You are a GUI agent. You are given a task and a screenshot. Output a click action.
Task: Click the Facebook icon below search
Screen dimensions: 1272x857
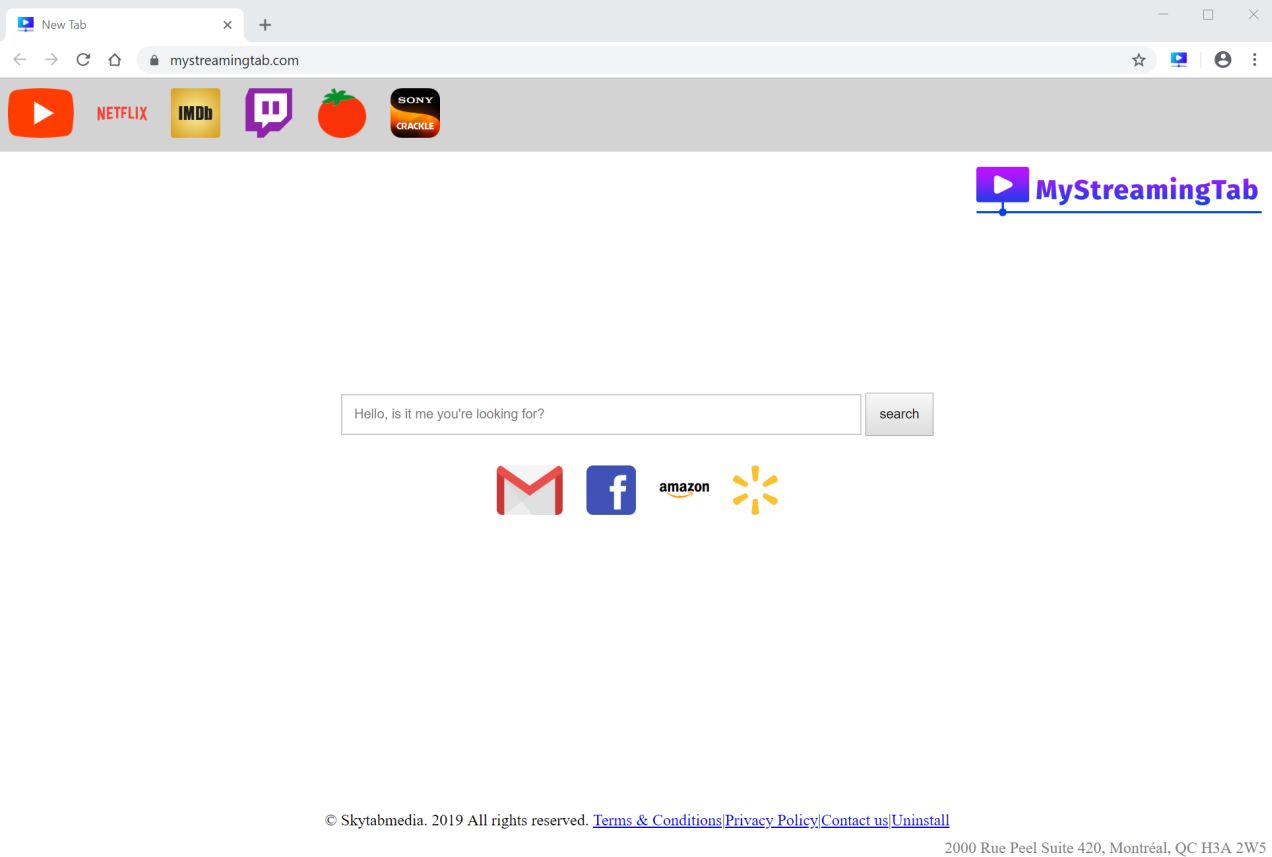(x=610, y=490)
